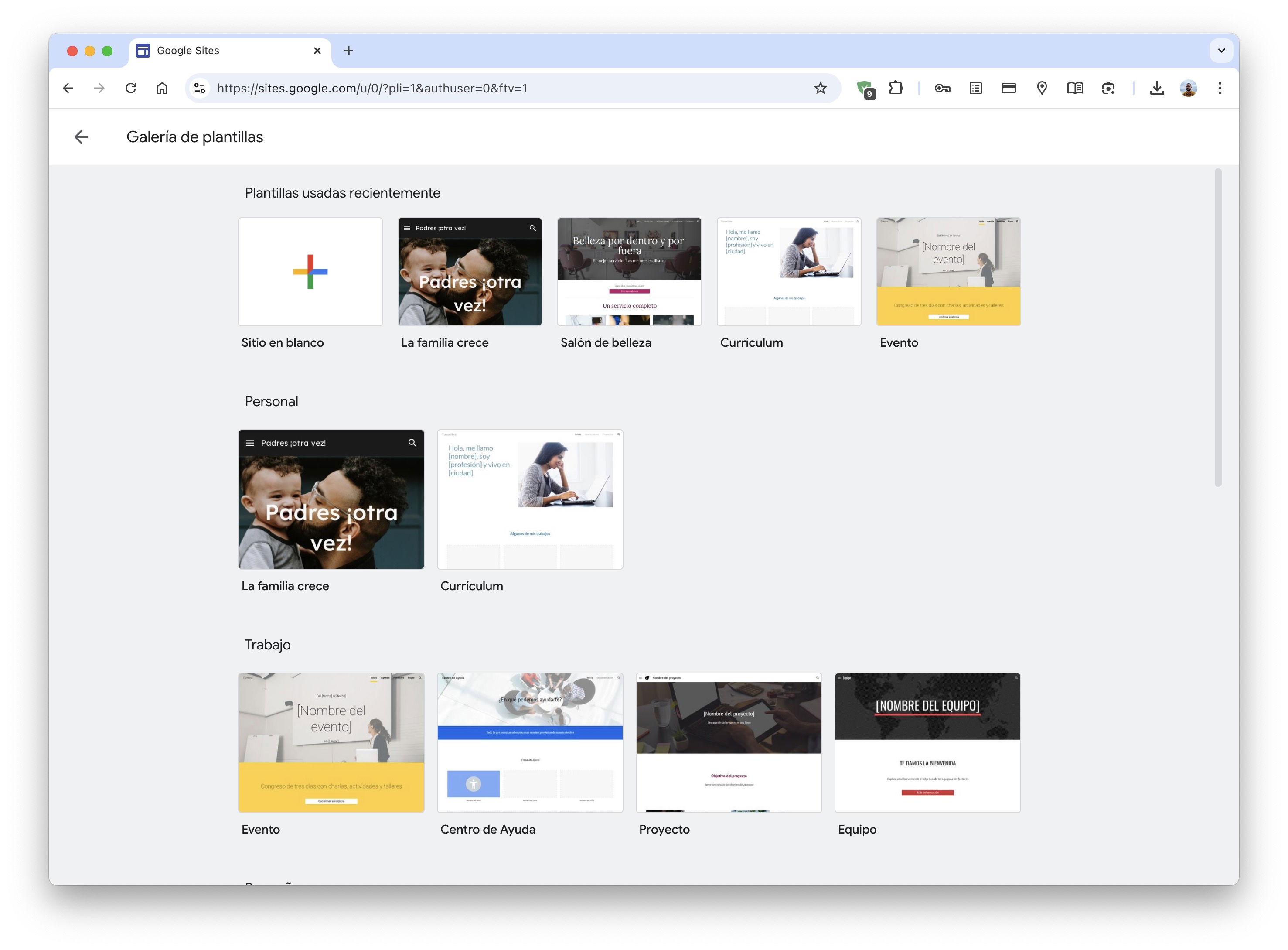
Task: Open La familia crece under Personal
Action: (x=331, y=499)
